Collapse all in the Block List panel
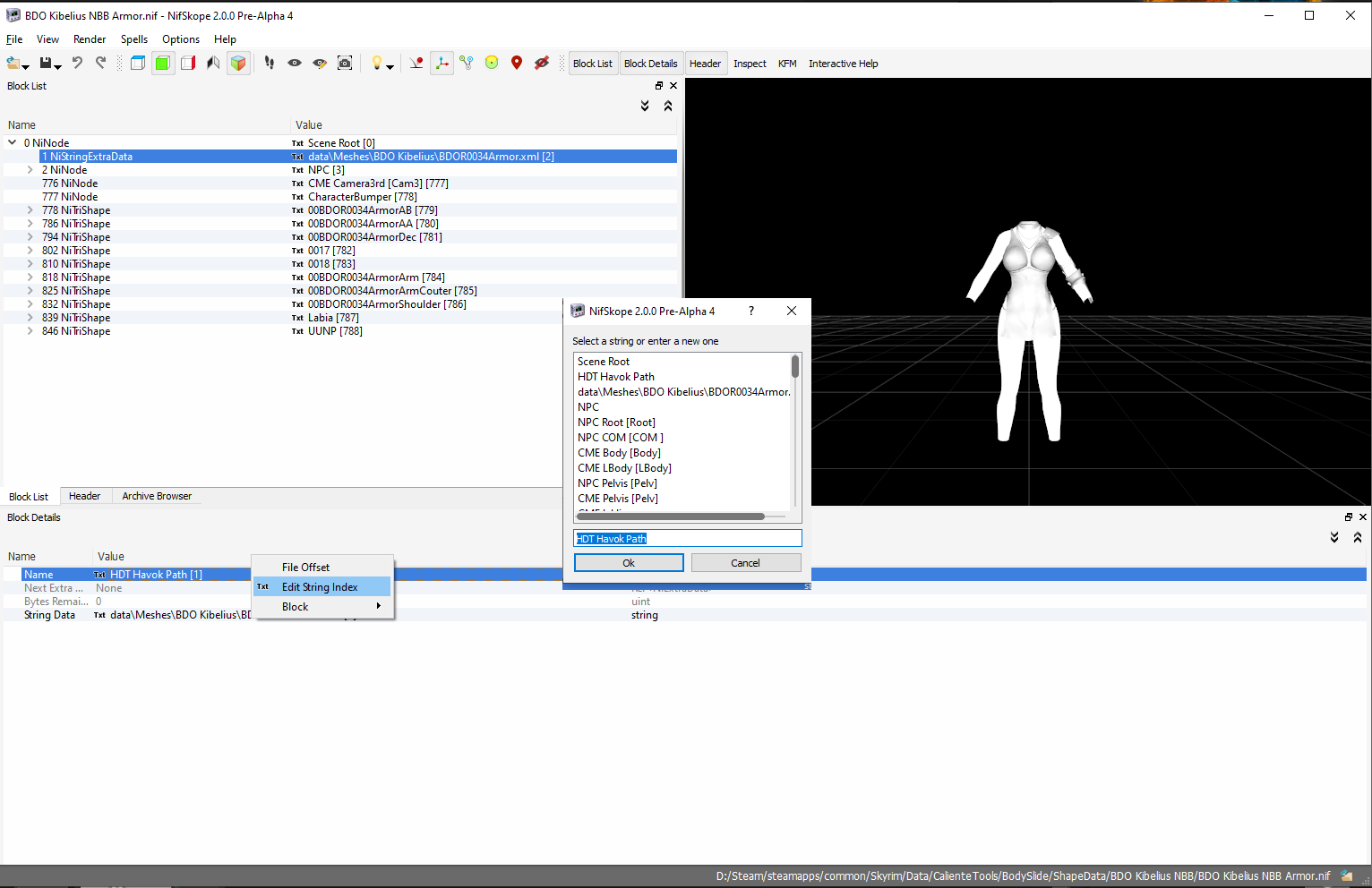This screenshot has height=888, width=1372. 668,106
